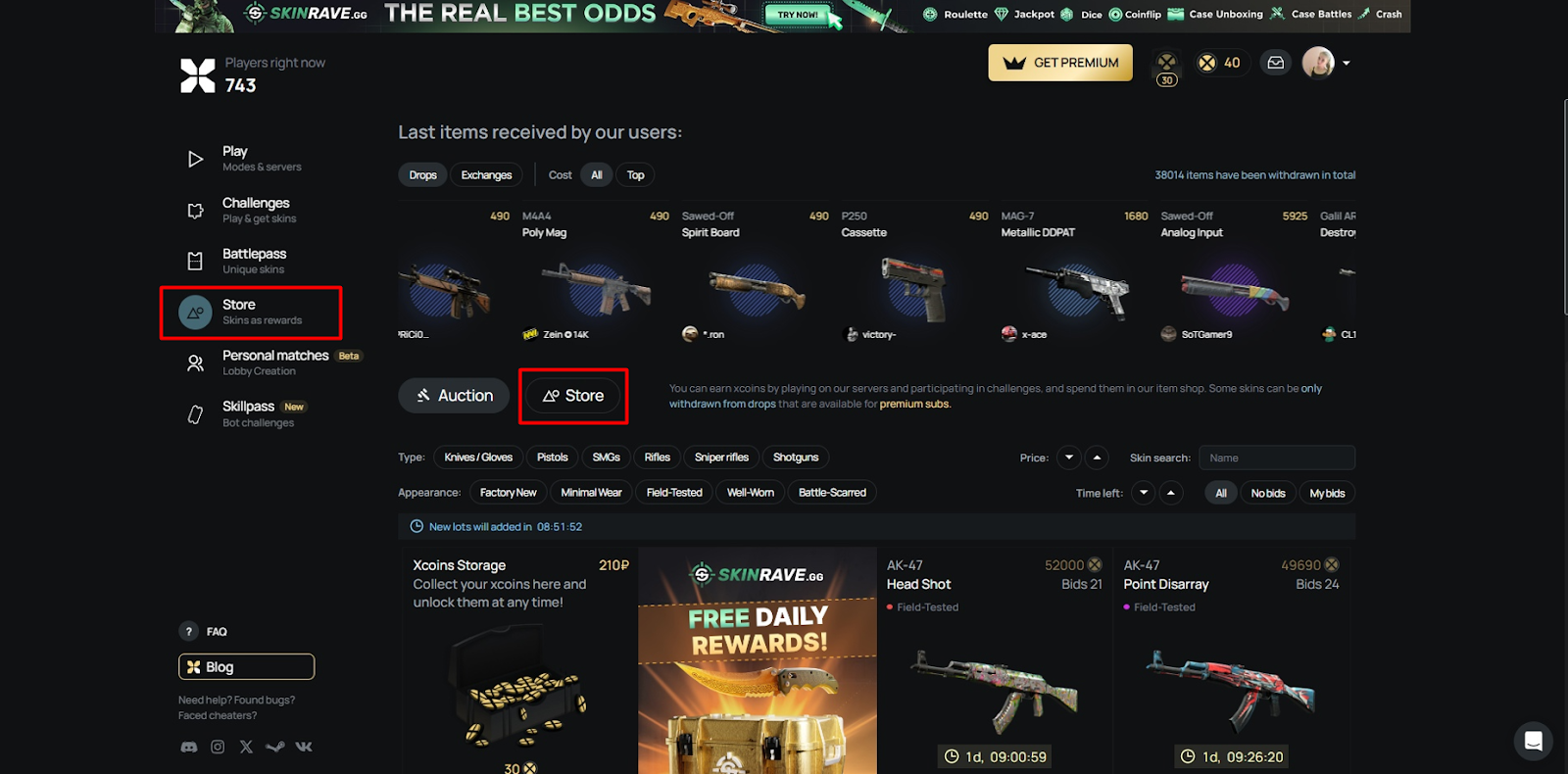The height and width of the screenshot is (774, 1568).
Task: Click the Play triangle icon in sidebar
Action: pyautogui.click(x=195, y=159)
